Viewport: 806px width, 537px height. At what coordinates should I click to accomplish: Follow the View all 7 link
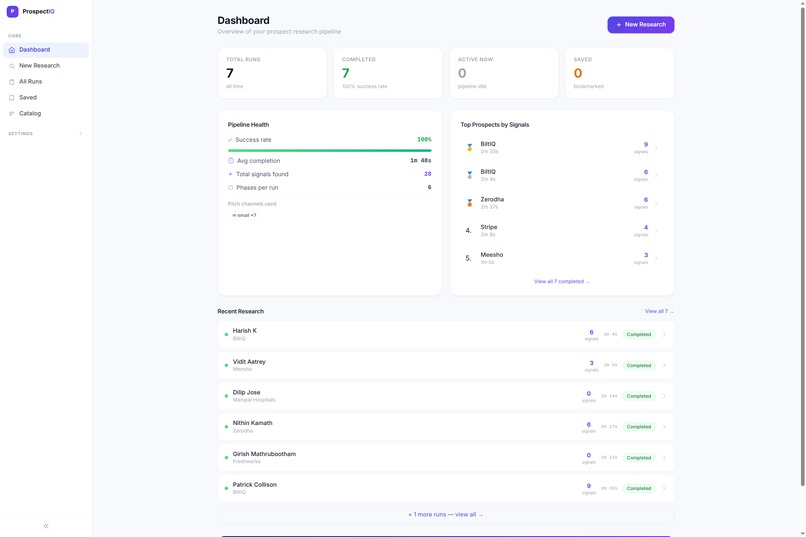click(x=658, y=311)
